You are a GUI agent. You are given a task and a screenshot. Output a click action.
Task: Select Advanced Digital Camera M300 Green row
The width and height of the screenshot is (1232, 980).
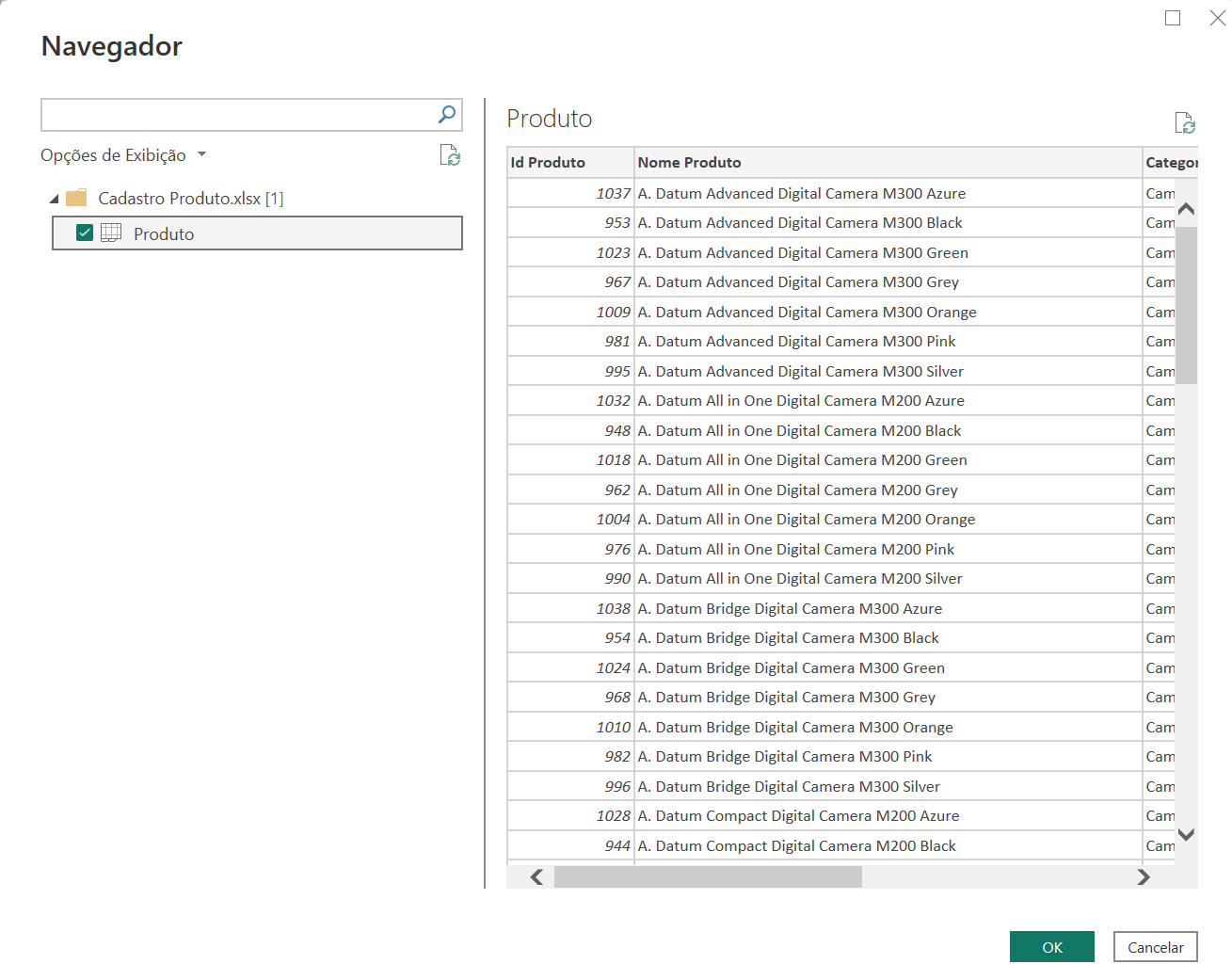click(x=840, y=252)
